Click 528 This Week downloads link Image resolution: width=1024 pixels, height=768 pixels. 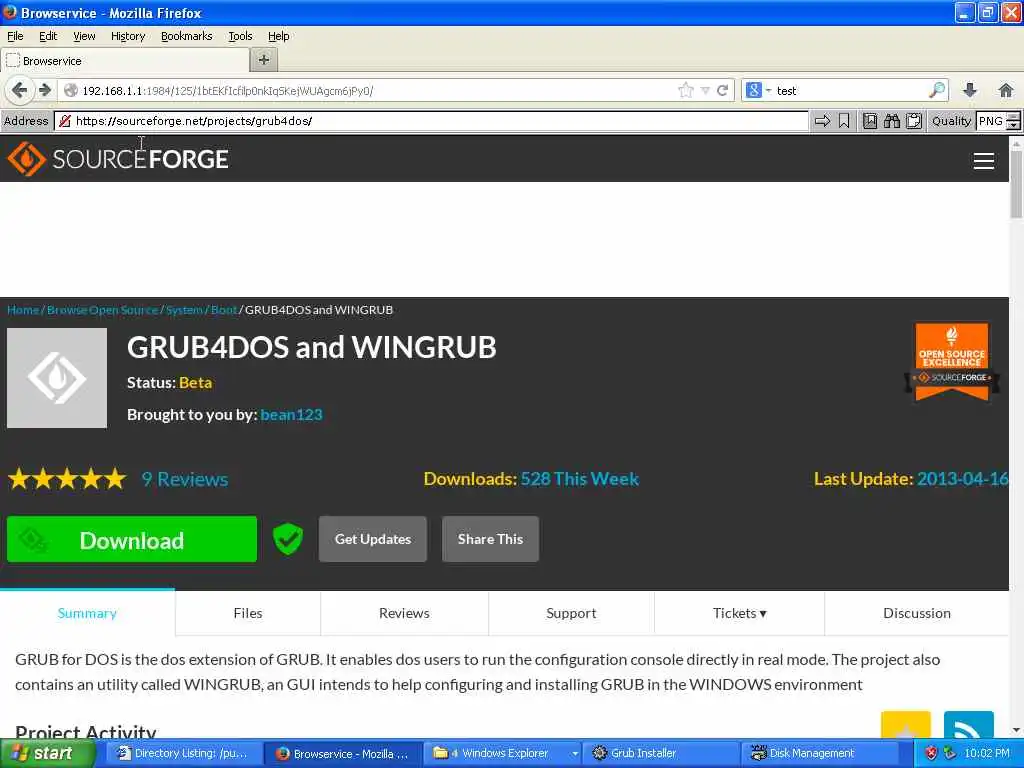[x=580, y=479]
